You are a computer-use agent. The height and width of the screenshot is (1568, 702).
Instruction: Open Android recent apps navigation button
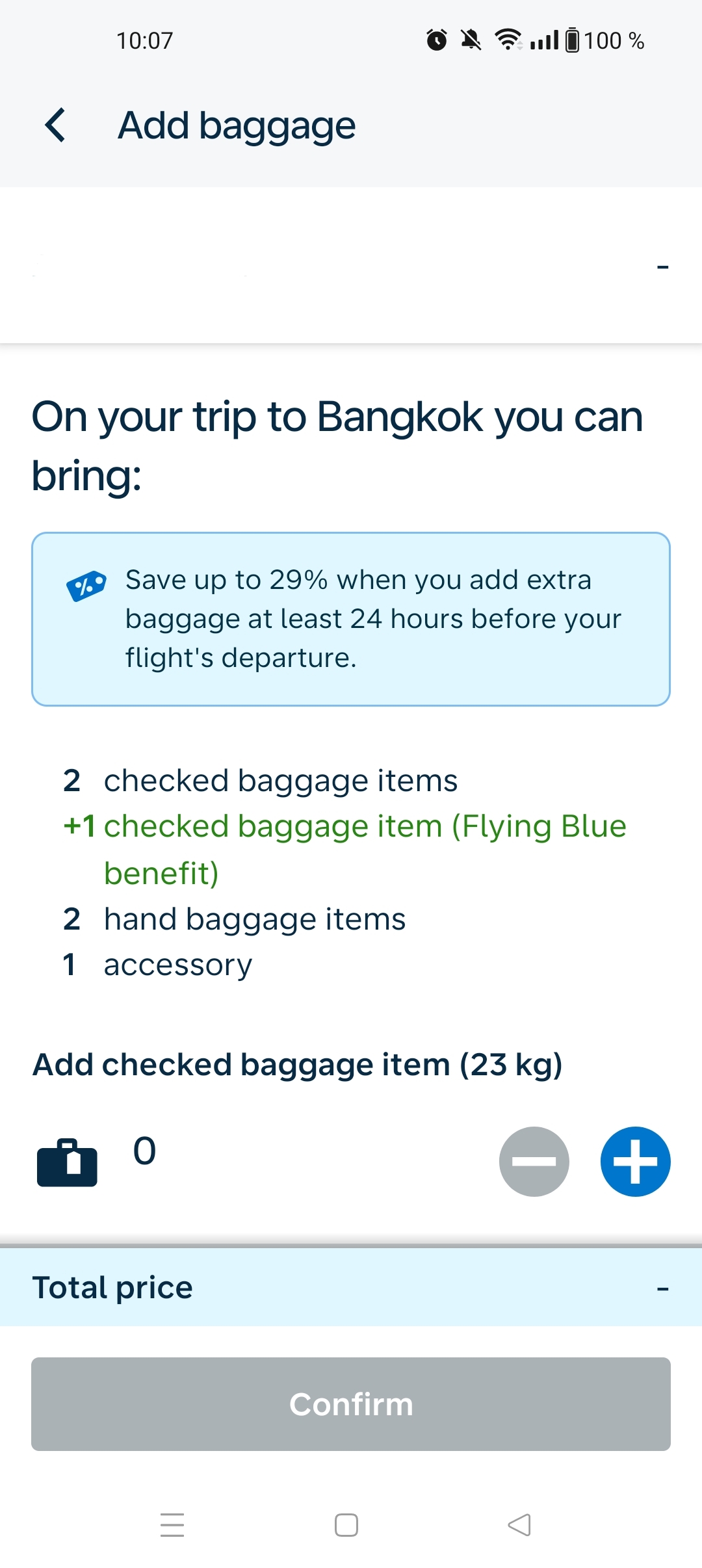pyautogui.click(x=172, y=1524)
